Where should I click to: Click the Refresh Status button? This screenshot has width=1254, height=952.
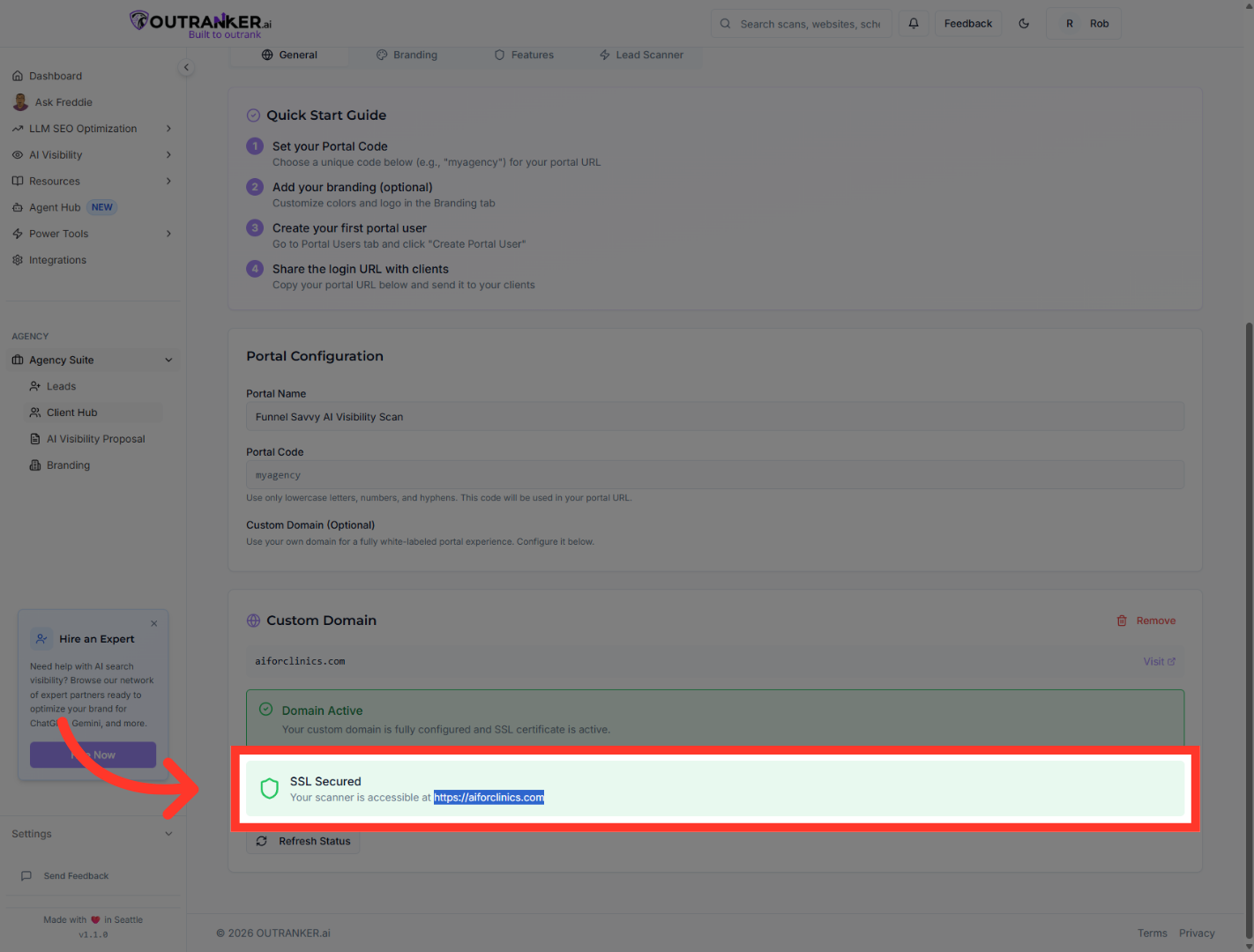coord(303,841)
